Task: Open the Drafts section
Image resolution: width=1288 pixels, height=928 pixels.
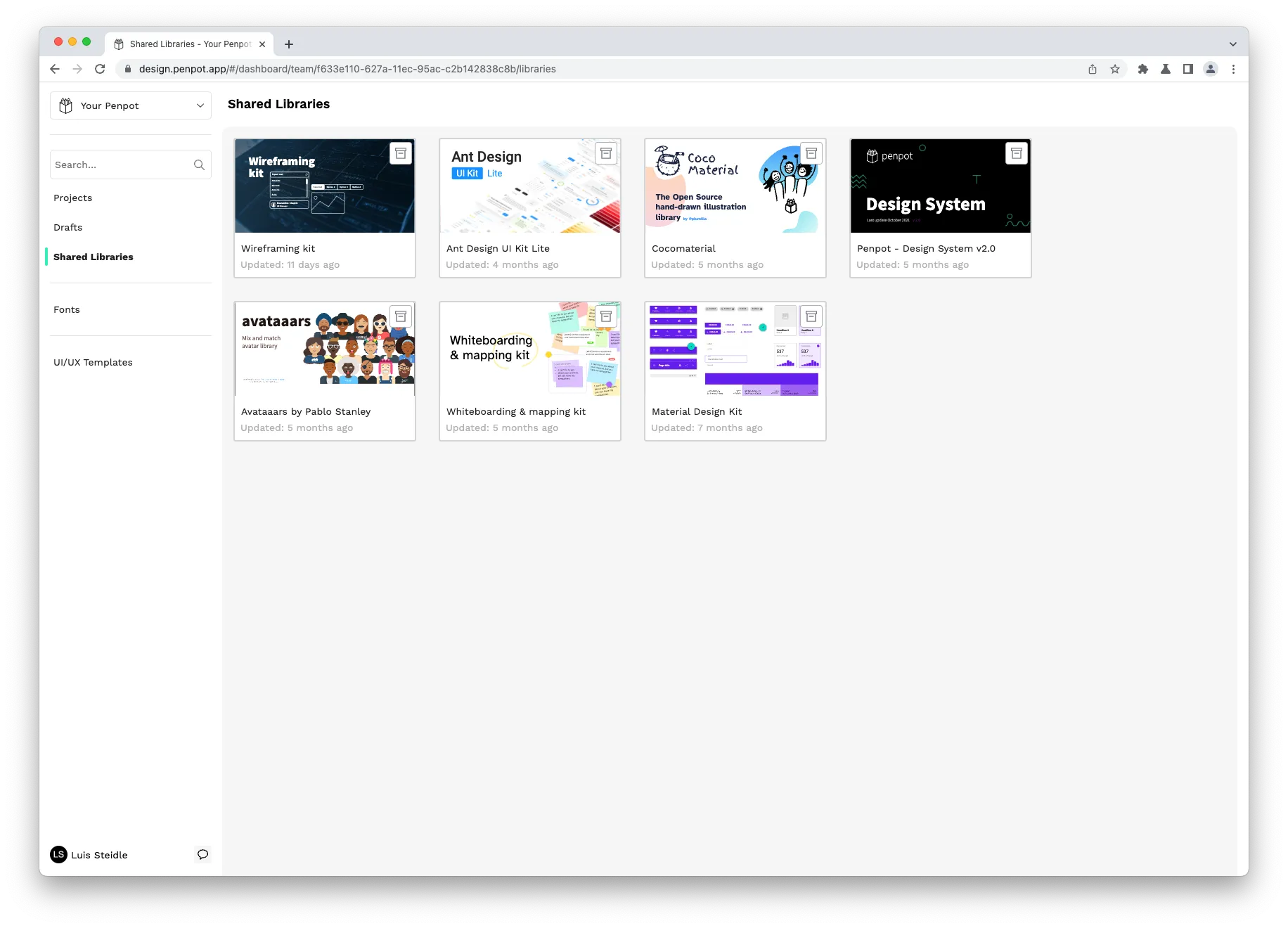Action: (x=67, y=227)
